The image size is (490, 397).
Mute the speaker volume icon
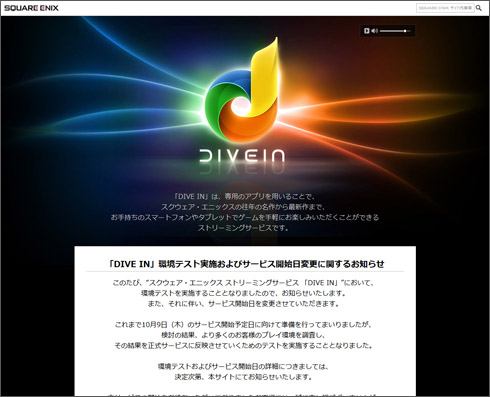pyautogui.click(x=375, y=31)
